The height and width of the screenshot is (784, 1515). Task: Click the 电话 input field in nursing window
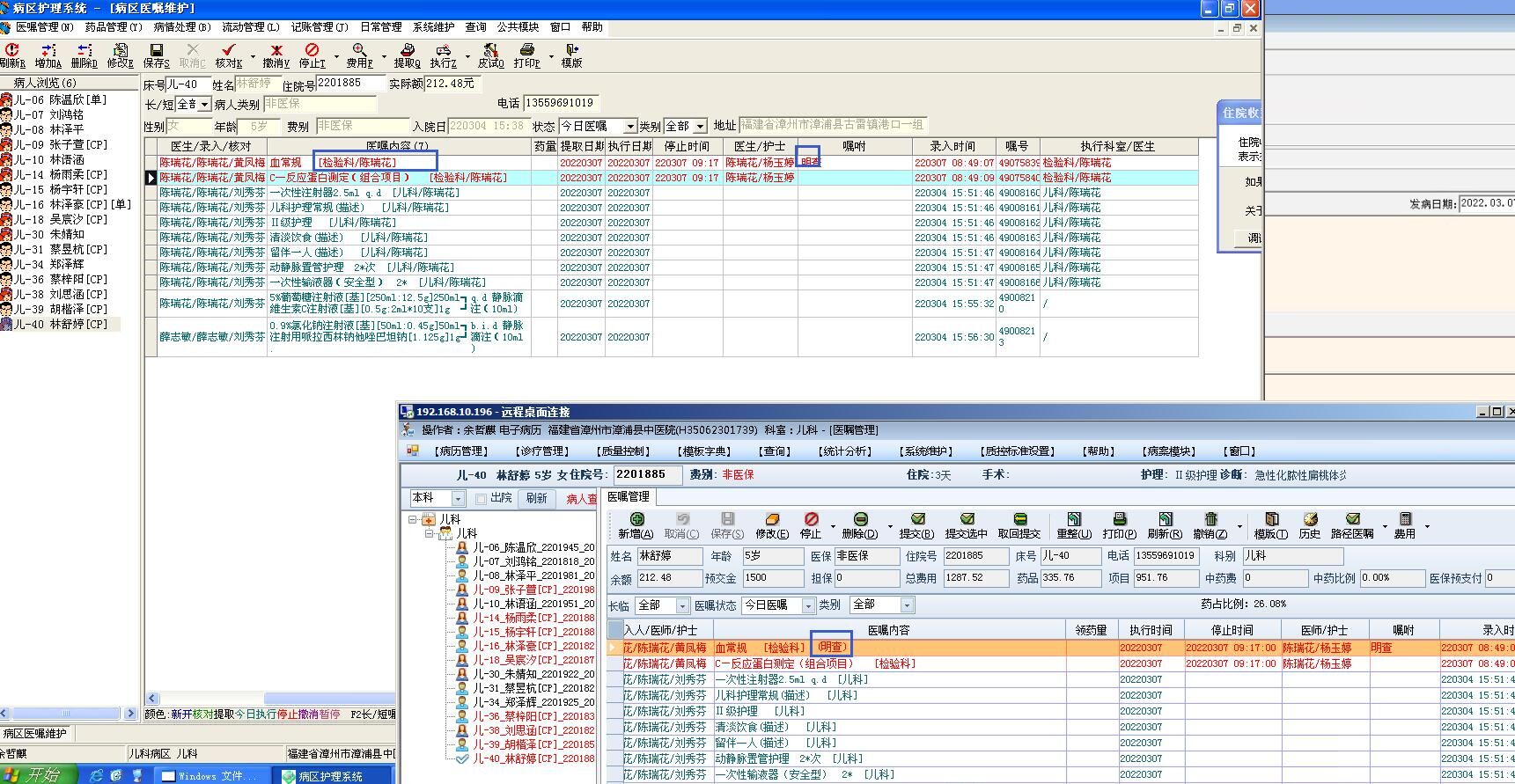(561, 103)
